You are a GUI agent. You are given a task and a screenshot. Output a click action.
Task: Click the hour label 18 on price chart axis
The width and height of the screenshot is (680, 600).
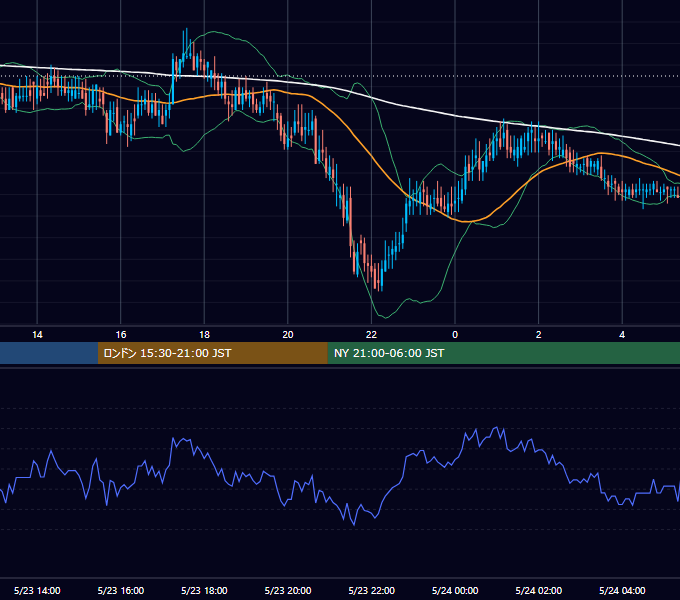tap(204, 335)
